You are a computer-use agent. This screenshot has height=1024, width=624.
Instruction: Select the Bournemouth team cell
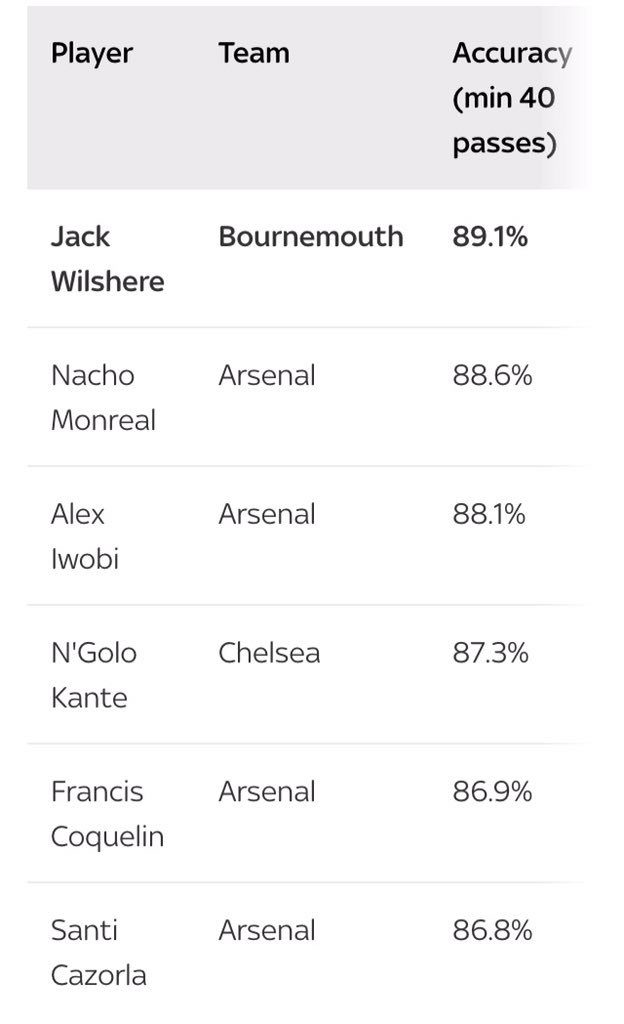click(x=311, y=237)
